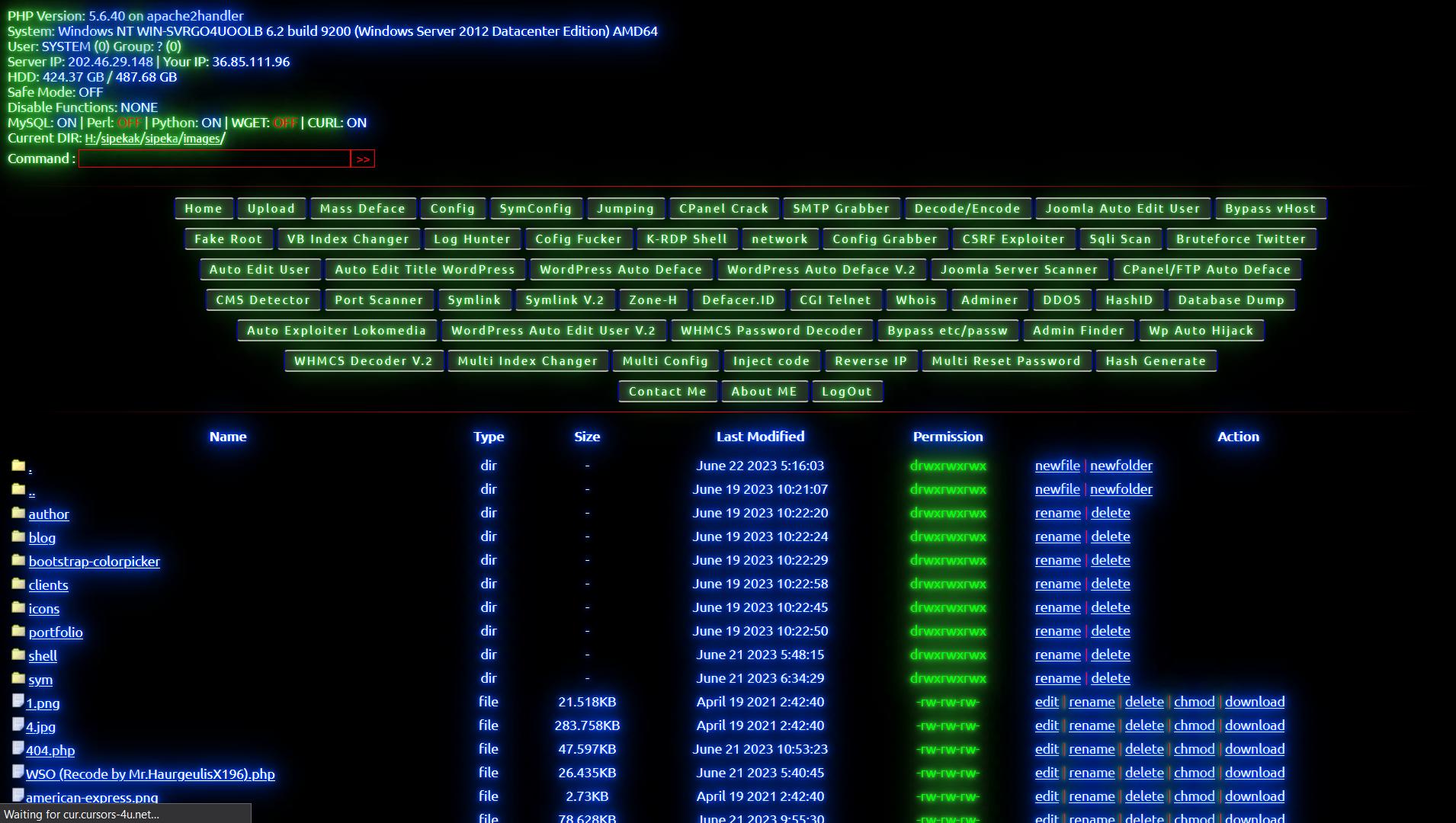
Task: Open the Database Dump button
Action: pyautogui.click(x=1231, y=300)
